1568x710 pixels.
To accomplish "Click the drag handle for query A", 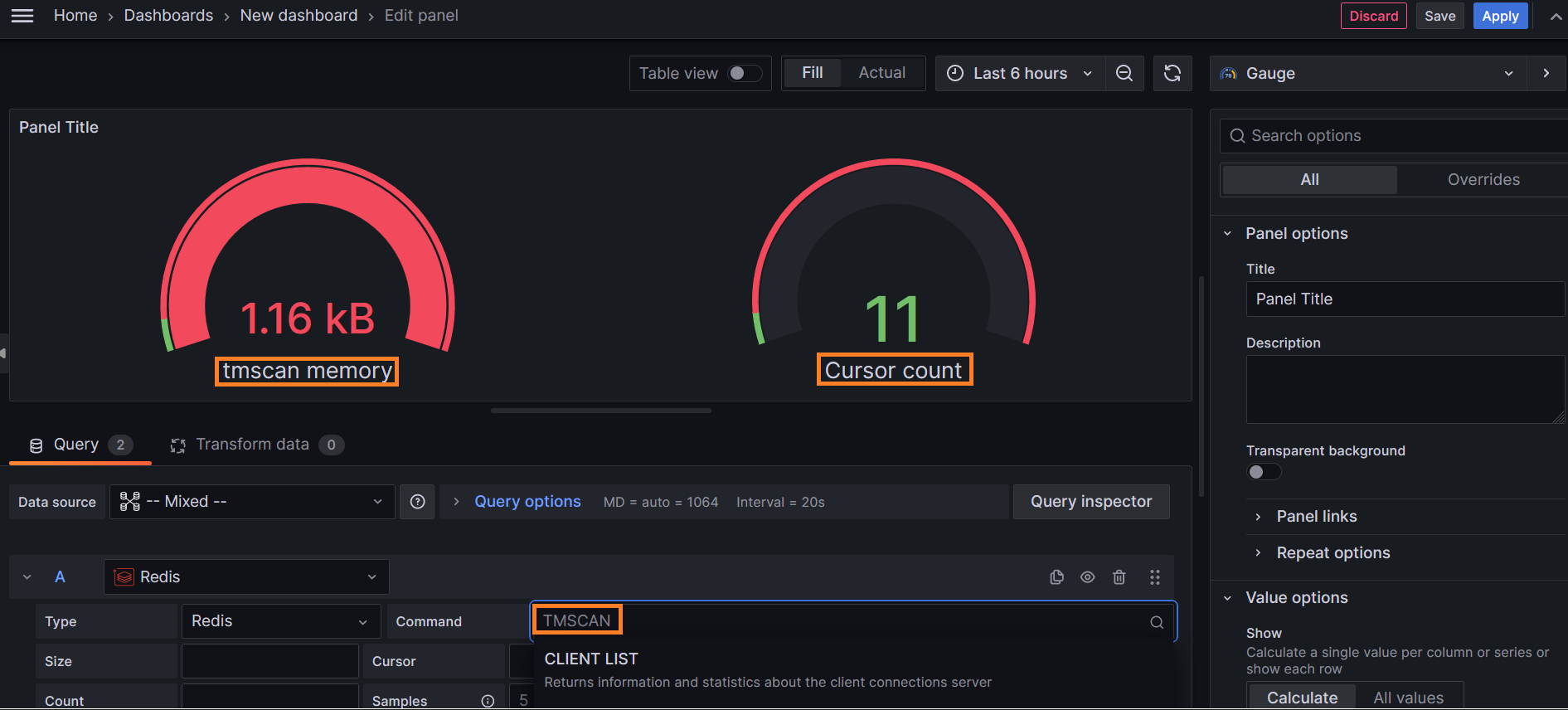I will [1155, 577].
